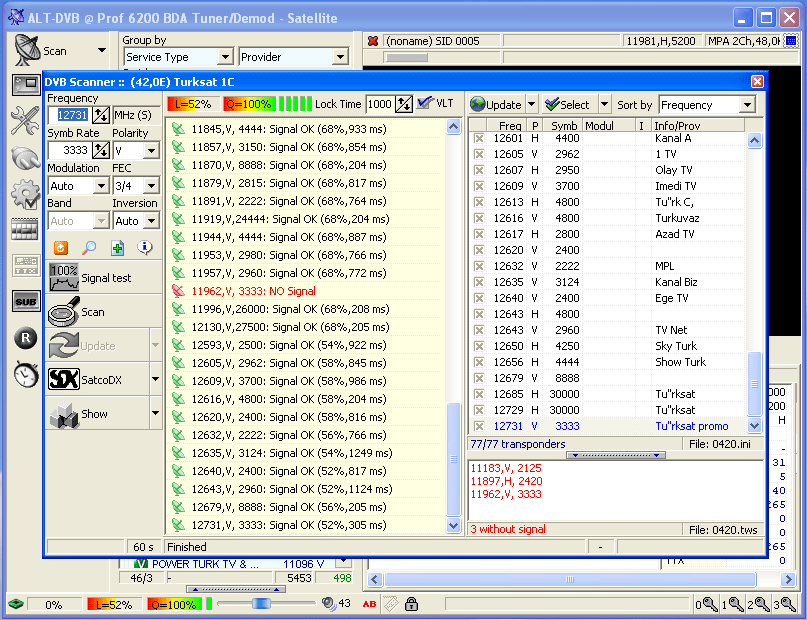The width and height of the screenshot is (807, 620).
Task: Click the magnifier search icon in scanner
Action: click(89, 248)
